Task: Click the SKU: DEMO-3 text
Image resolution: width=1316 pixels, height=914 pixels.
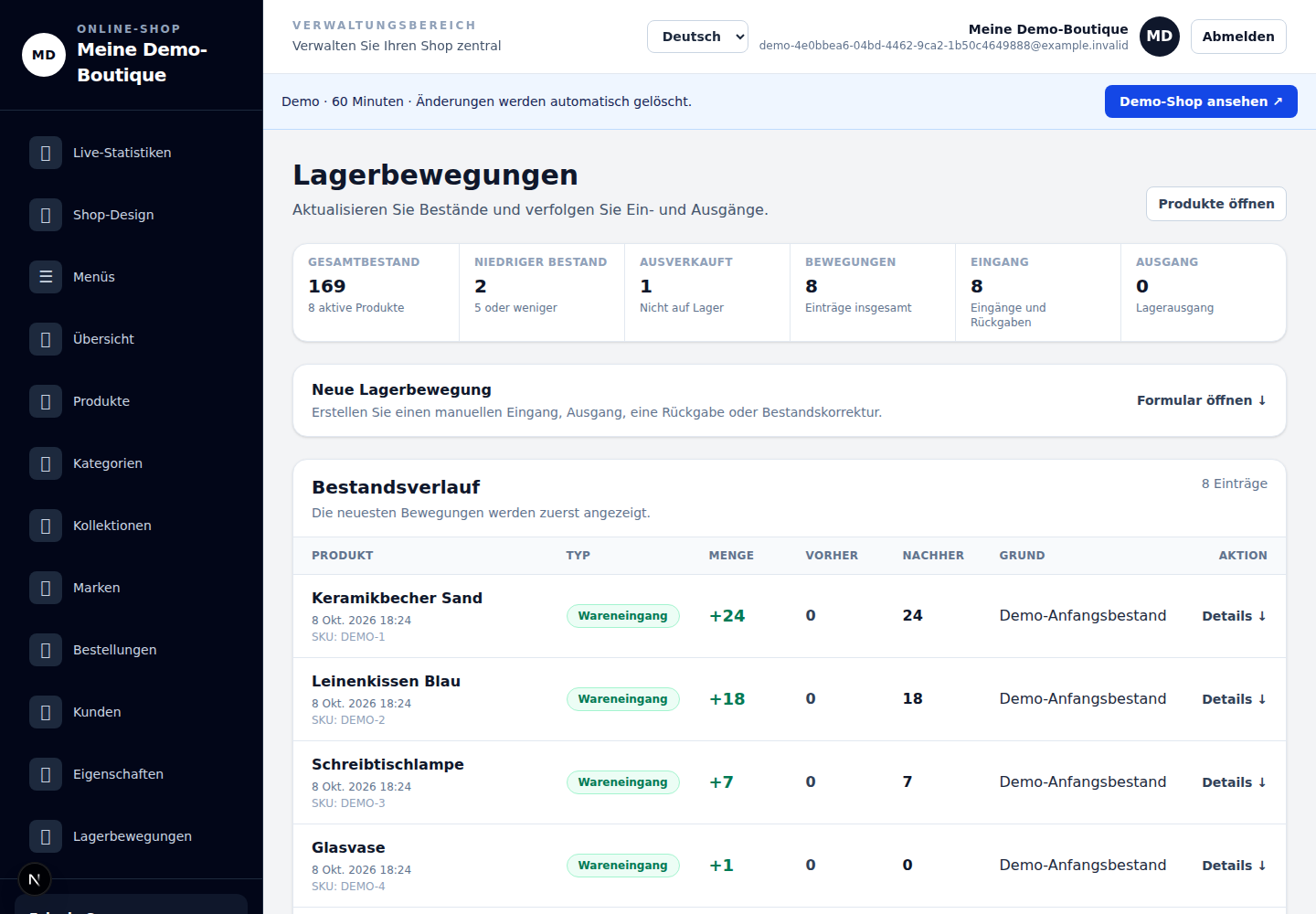Action: coord(348,803)
